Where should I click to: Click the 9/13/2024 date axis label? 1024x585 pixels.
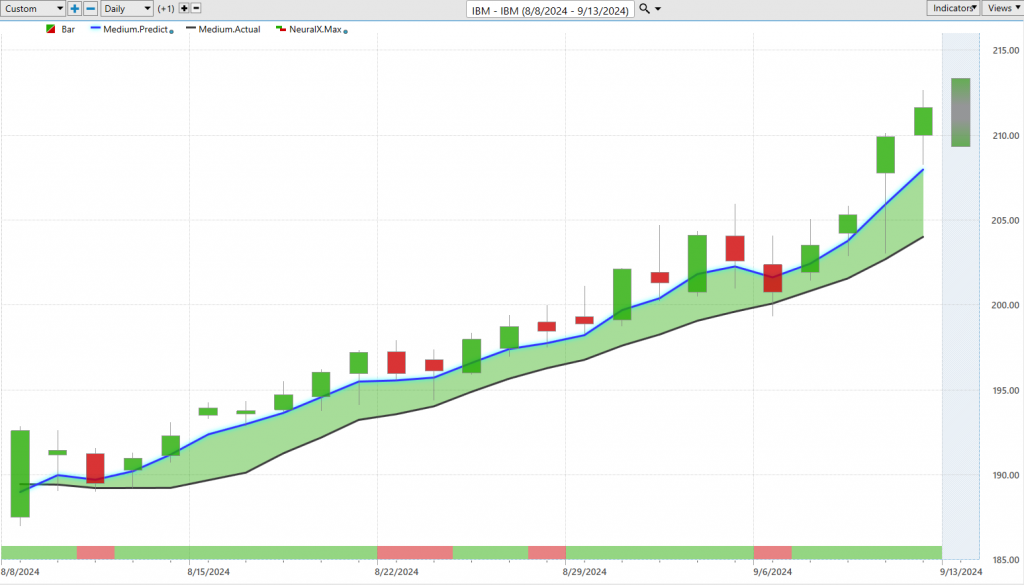961,571
